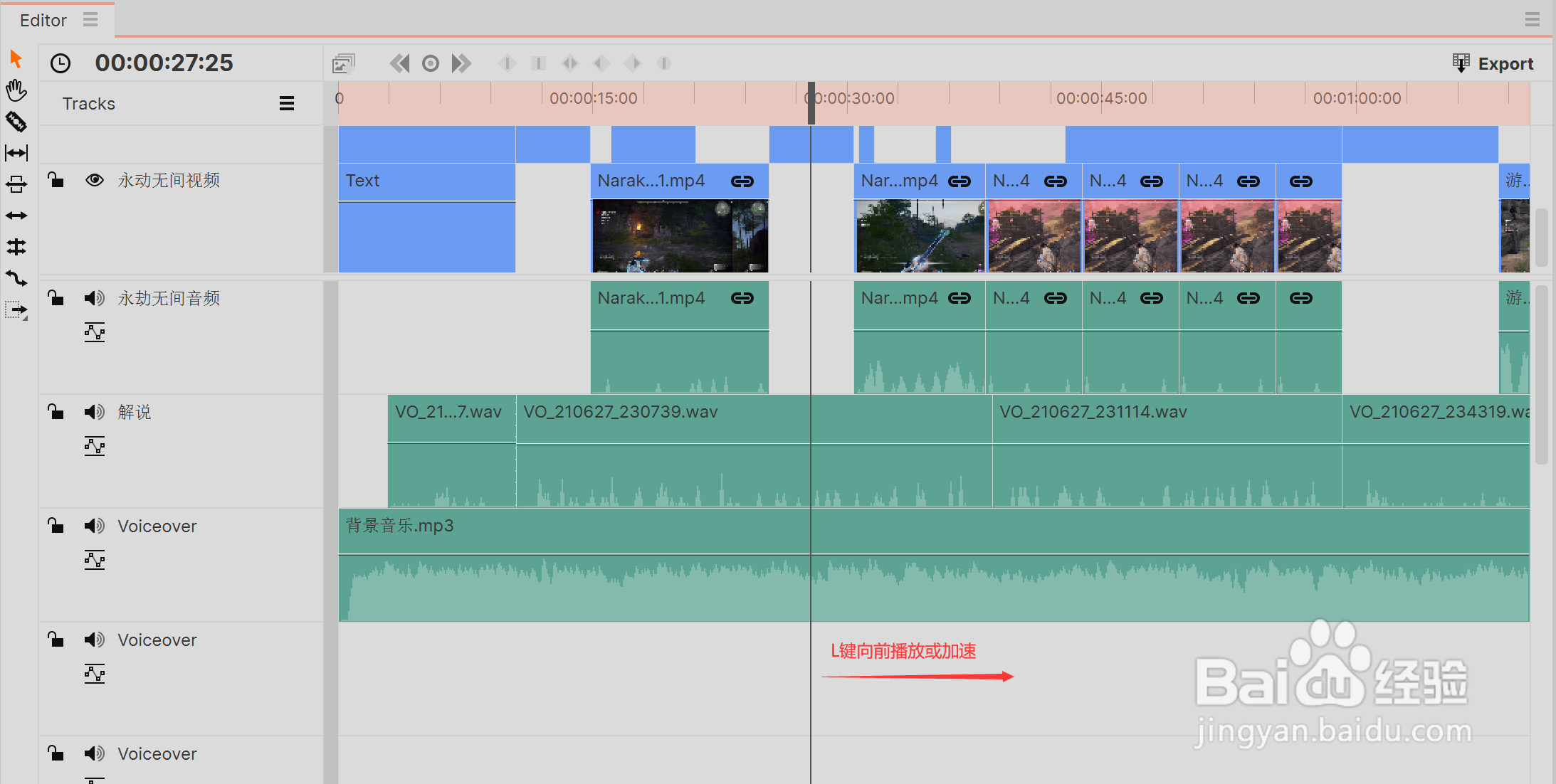Open panel options menu at top right

tap(1532, 20)
